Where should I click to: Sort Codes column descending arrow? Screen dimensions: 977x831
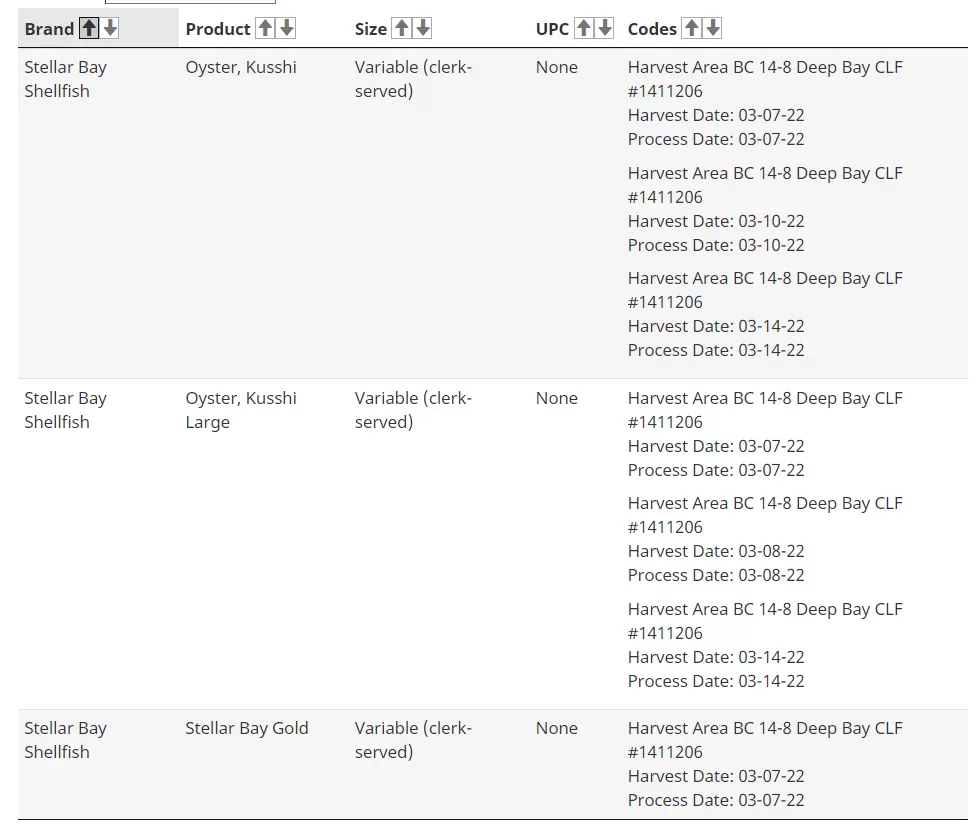click(713, 28)
